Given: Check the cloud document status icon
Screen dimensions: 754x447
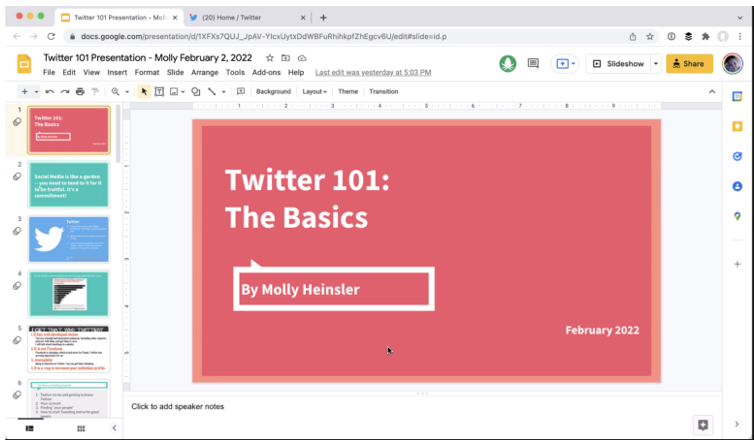Looking at the screenshot, I should click(x=302, y=58).
